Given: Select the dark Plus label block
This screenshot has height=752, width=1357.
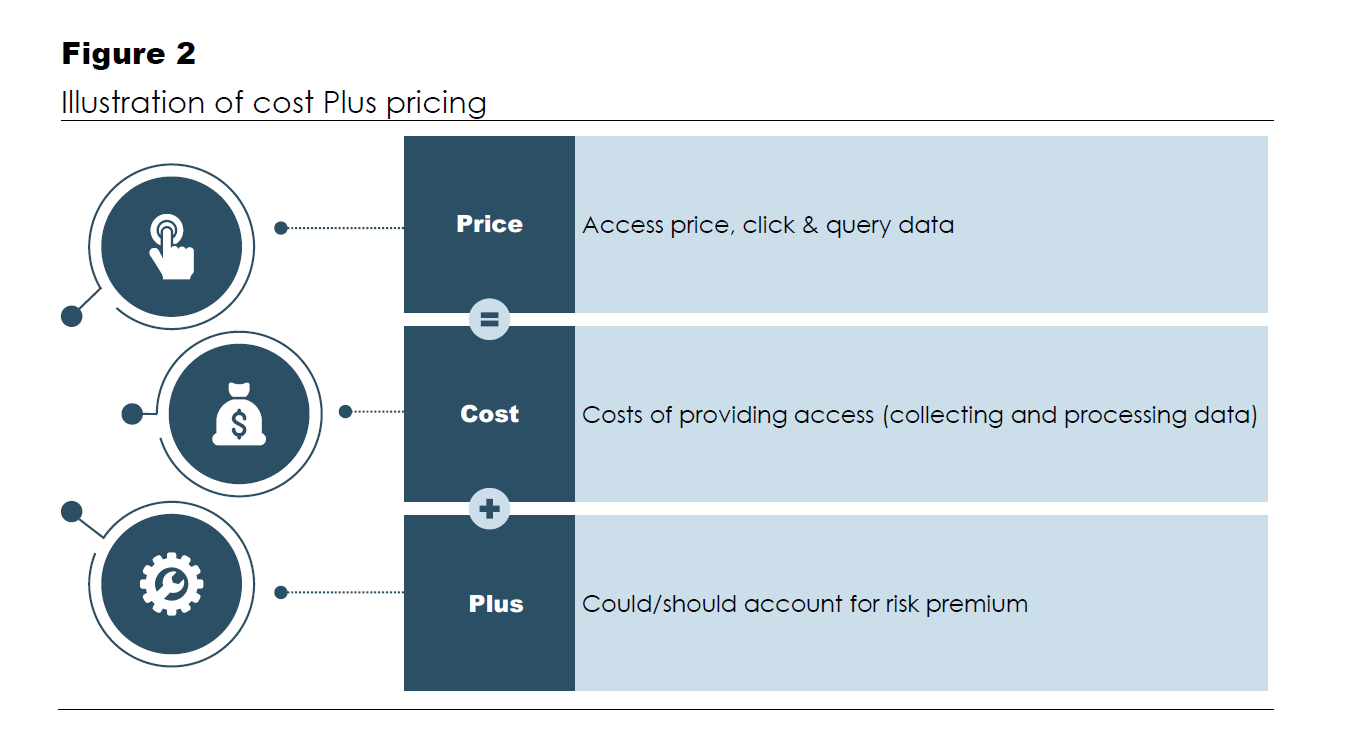Looking at the screenshot, I should (489, 603).
